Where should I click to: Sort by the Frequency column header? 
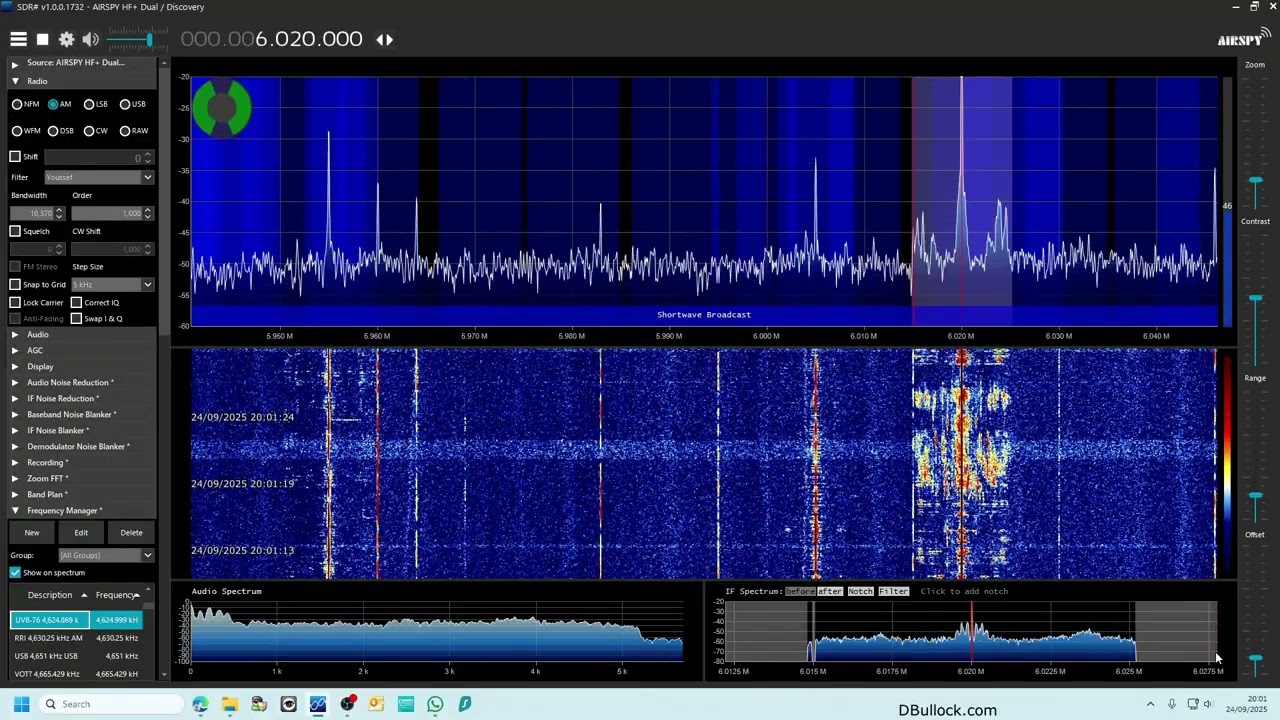pyautogui.click(x=117, y=595)
